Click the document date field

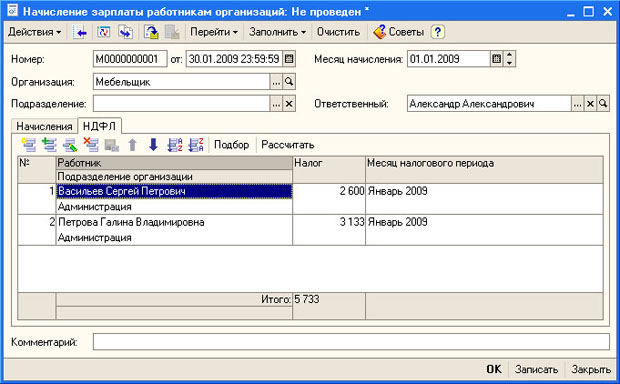tap(234, 59)
